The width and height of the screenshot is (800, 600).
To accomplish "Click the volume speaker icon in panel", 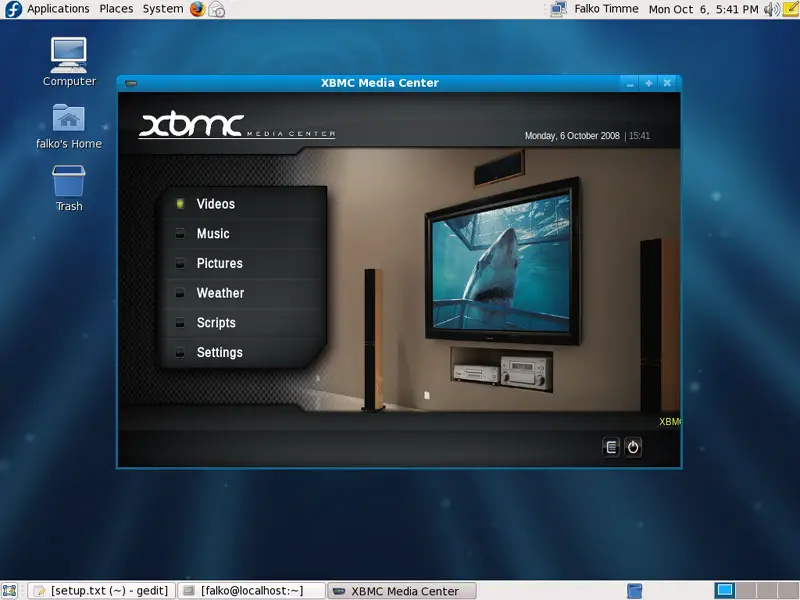I will (x=771, y=9).
